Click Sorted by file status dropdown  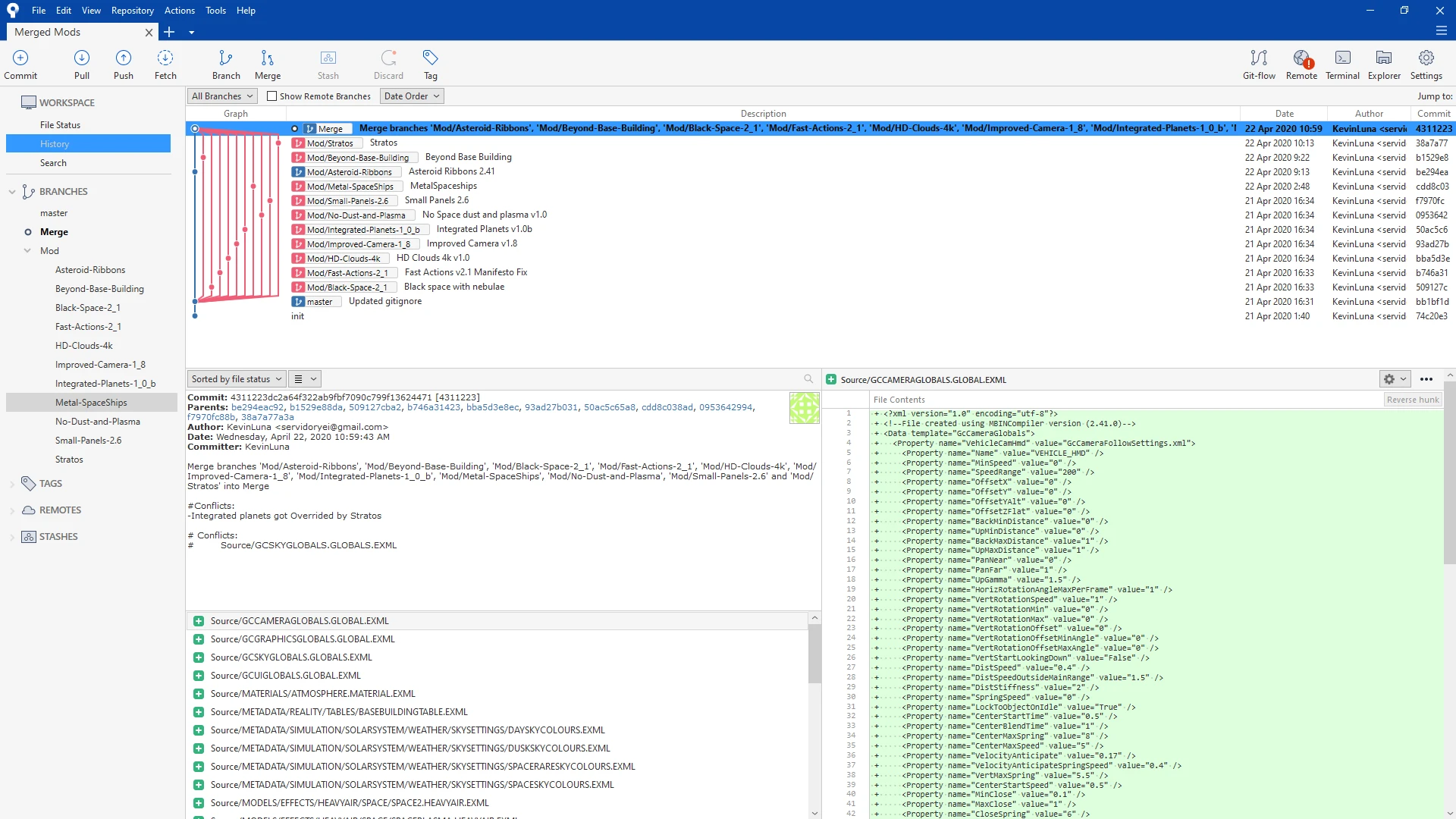(236, 378)
